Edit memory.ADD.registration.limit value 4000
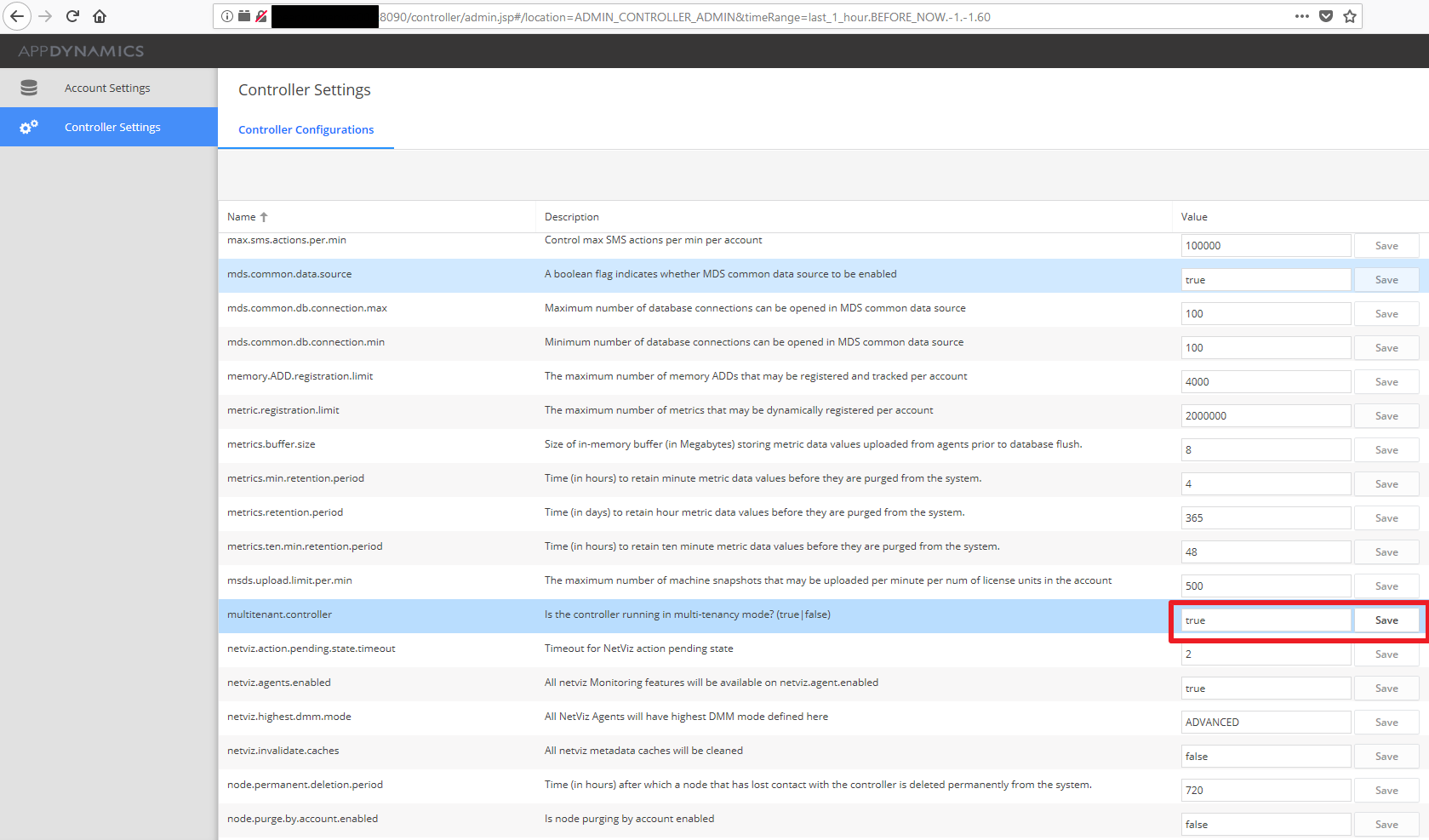The width and height of the screenshot is (1429, 840). click(1266, 382)
